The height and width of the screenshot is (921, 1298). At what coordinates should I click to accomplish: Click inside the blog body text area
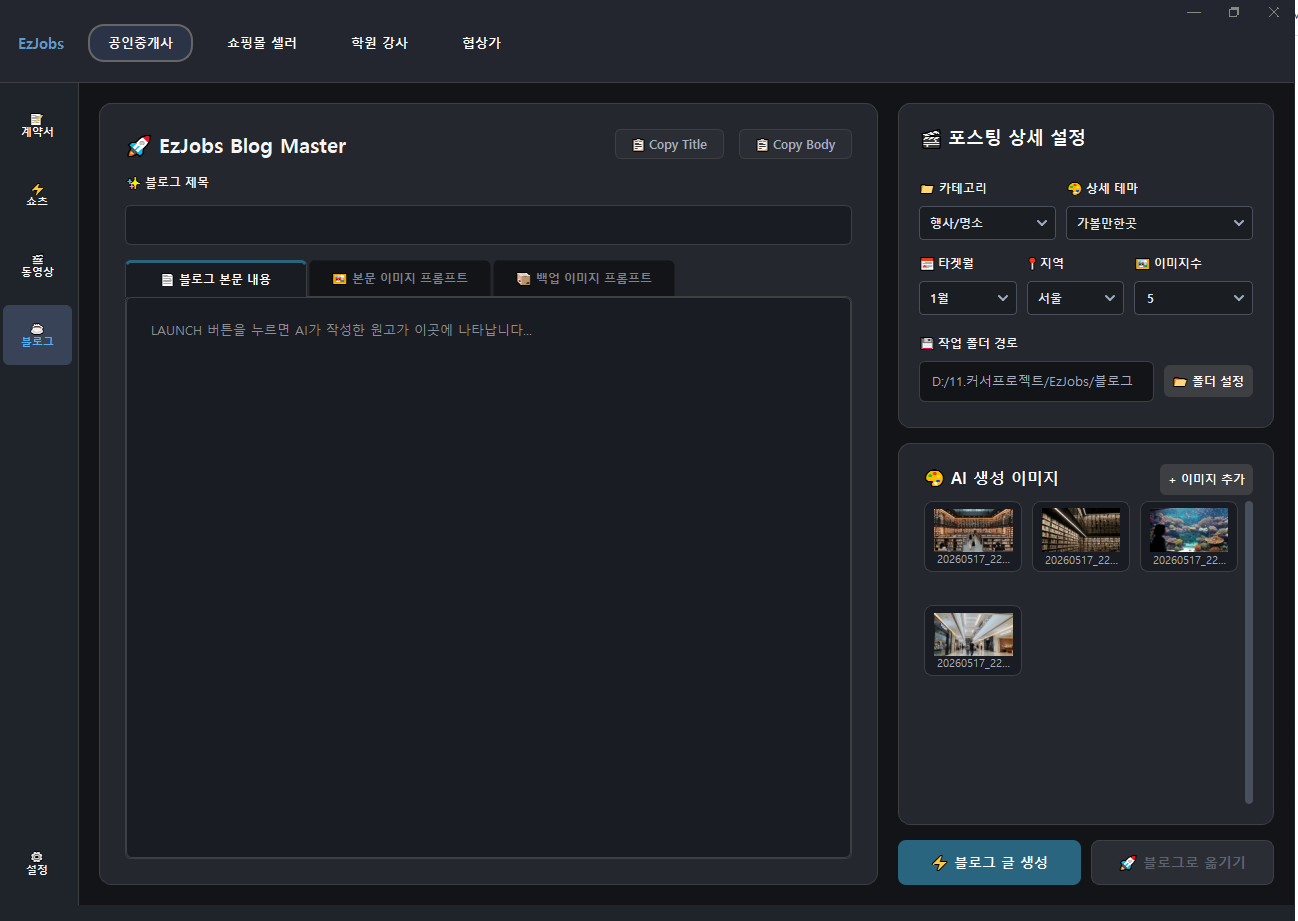click(488, 577)
